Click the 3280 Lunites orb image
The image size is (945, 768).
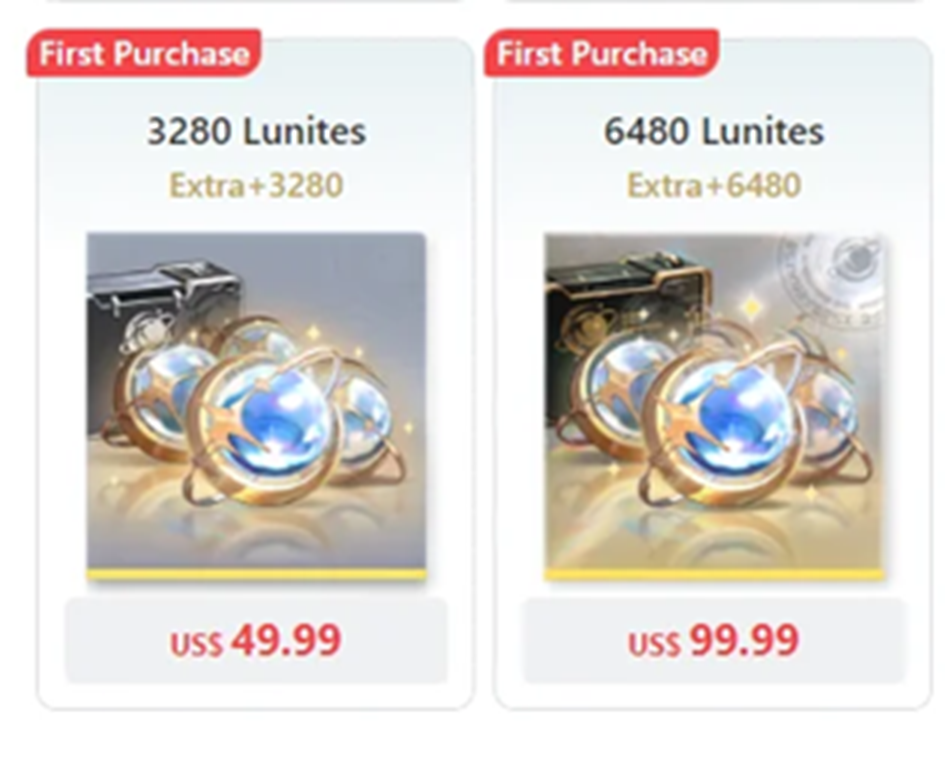257,406
